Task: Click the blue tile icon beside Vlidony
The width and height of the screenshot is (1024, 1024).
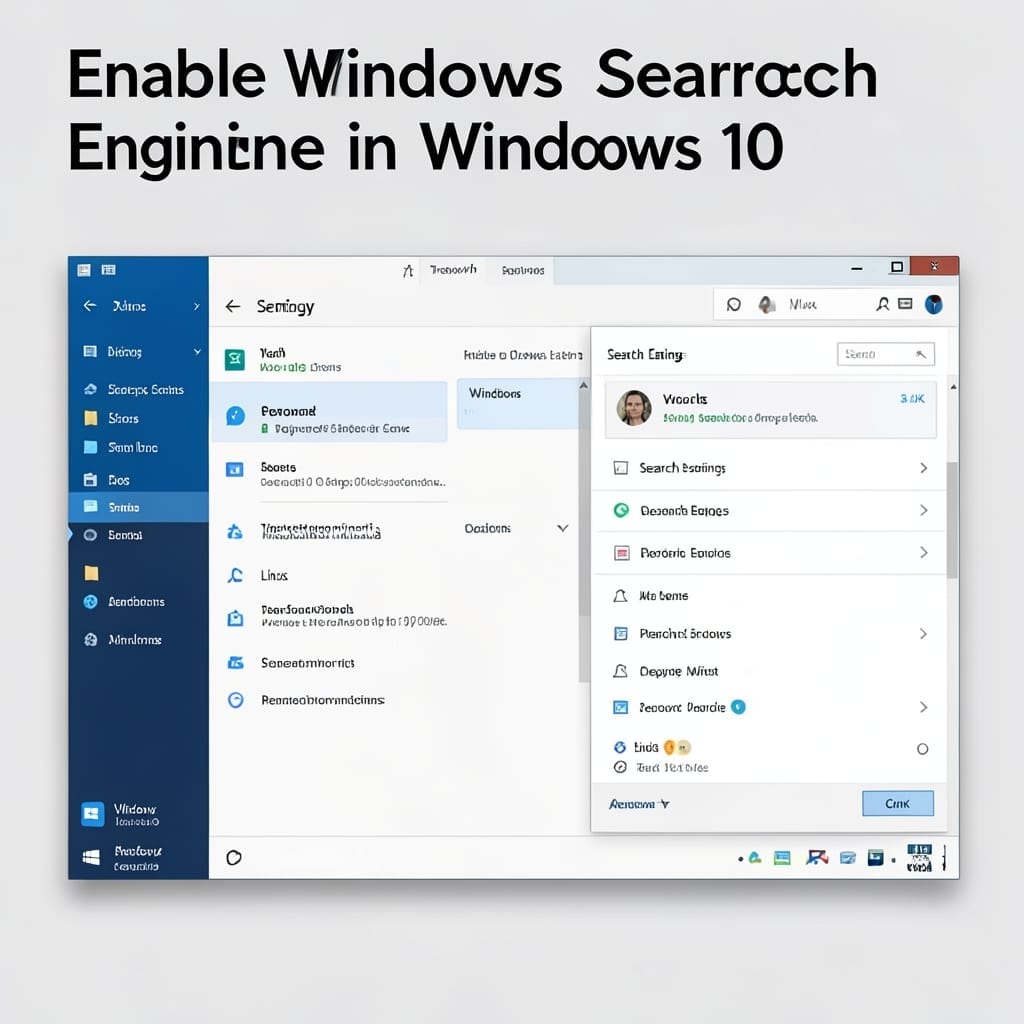Action: pyautogui.click(x=92, y=814)
